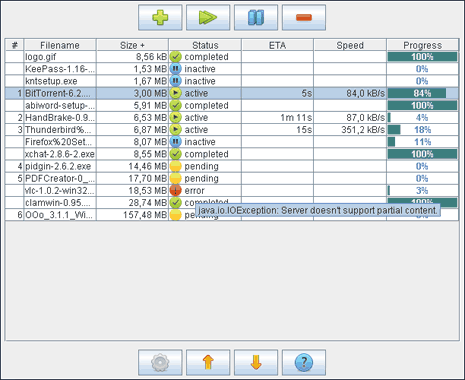Sort by the Filename column header

tap(60, 45)
